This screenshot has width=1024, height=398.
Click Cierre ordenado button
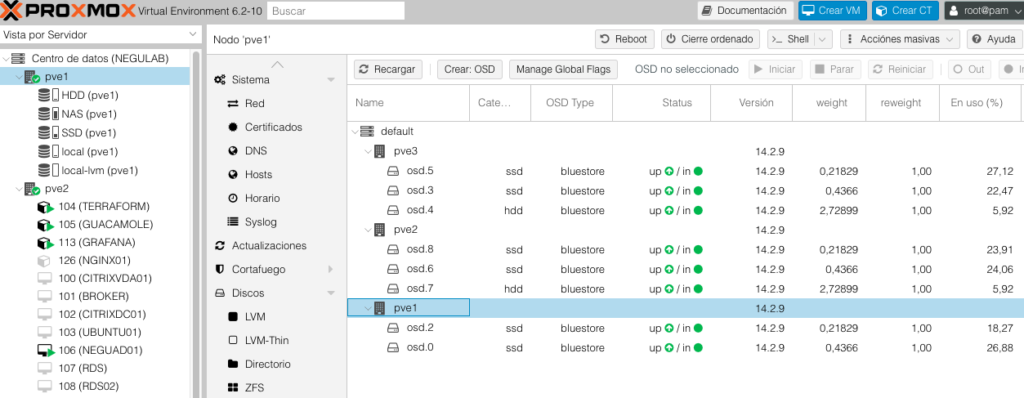click(711, 39)
